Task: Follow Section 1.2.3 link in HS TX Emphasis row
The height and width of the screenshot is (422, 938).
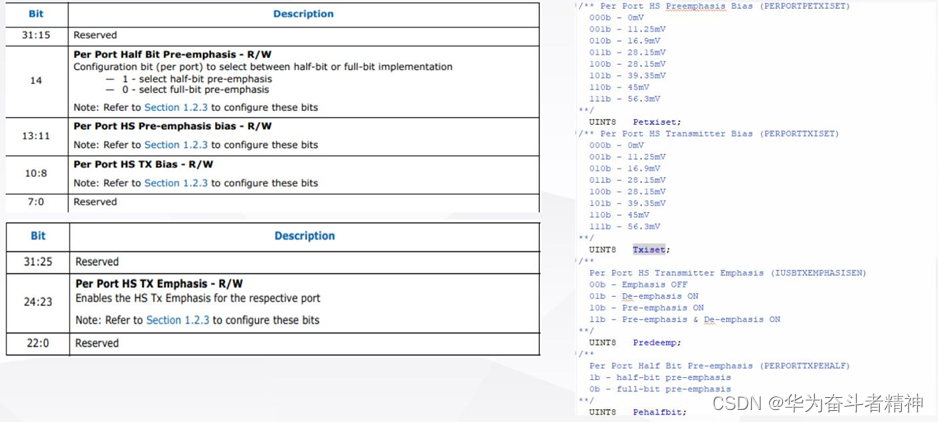Action: (178, 320)
